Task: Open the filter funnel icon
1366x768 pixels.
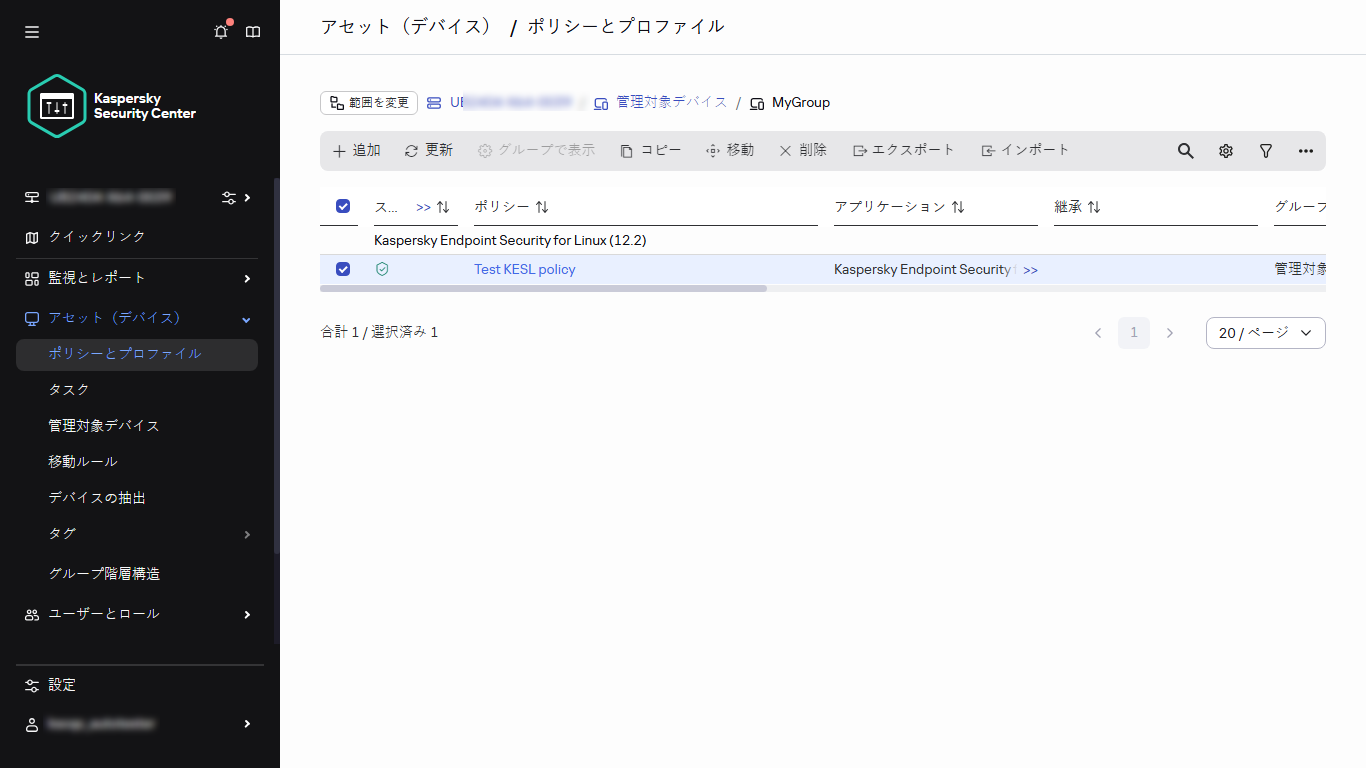Action: (x=1265, y=150)
